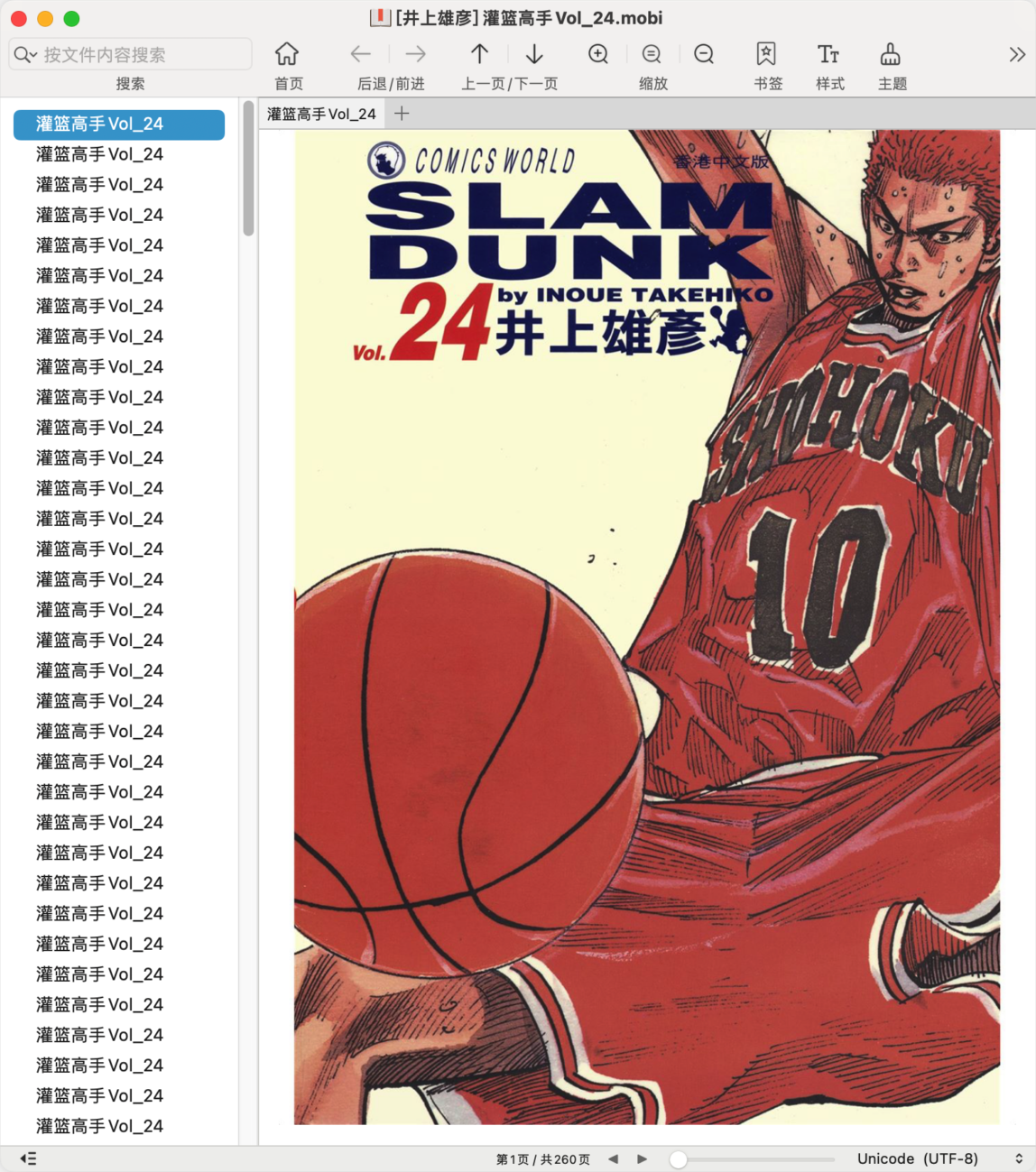Show more toolbar items via chevrons
Screen dimensions: 1036x1172
(1017, 55)
